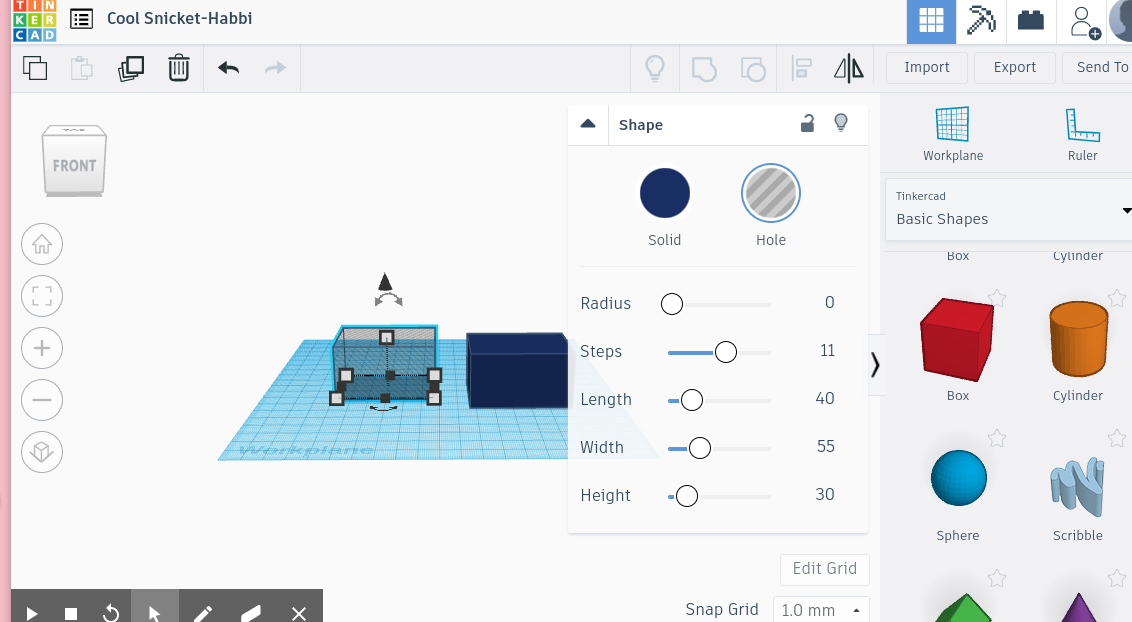
Task: Select the Workplane tool
Action: (x=953, y=134)
